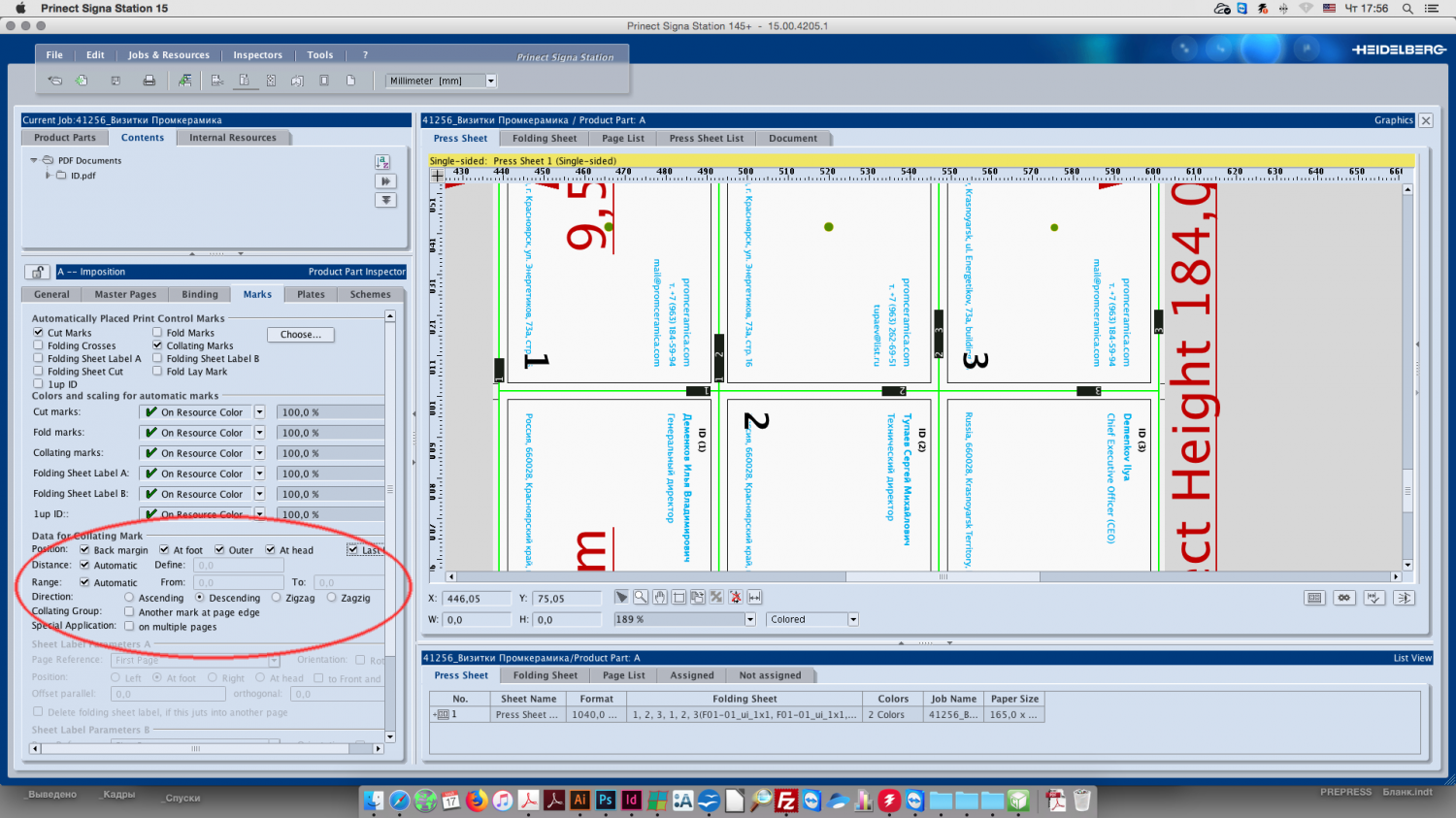Open the Calendar app from the dock
Screen dimensions: 1456x818
click(450, 800)
